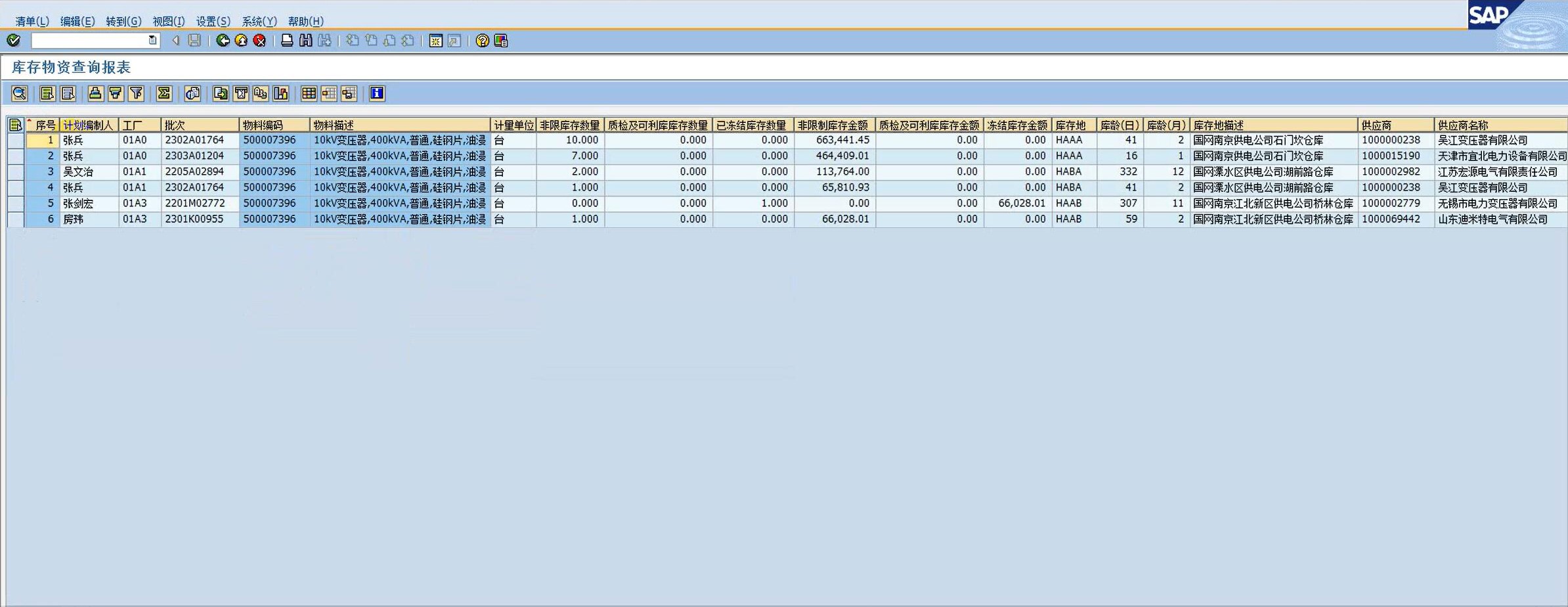
Task: Click the command input field
Action: [x=89, y=41]
